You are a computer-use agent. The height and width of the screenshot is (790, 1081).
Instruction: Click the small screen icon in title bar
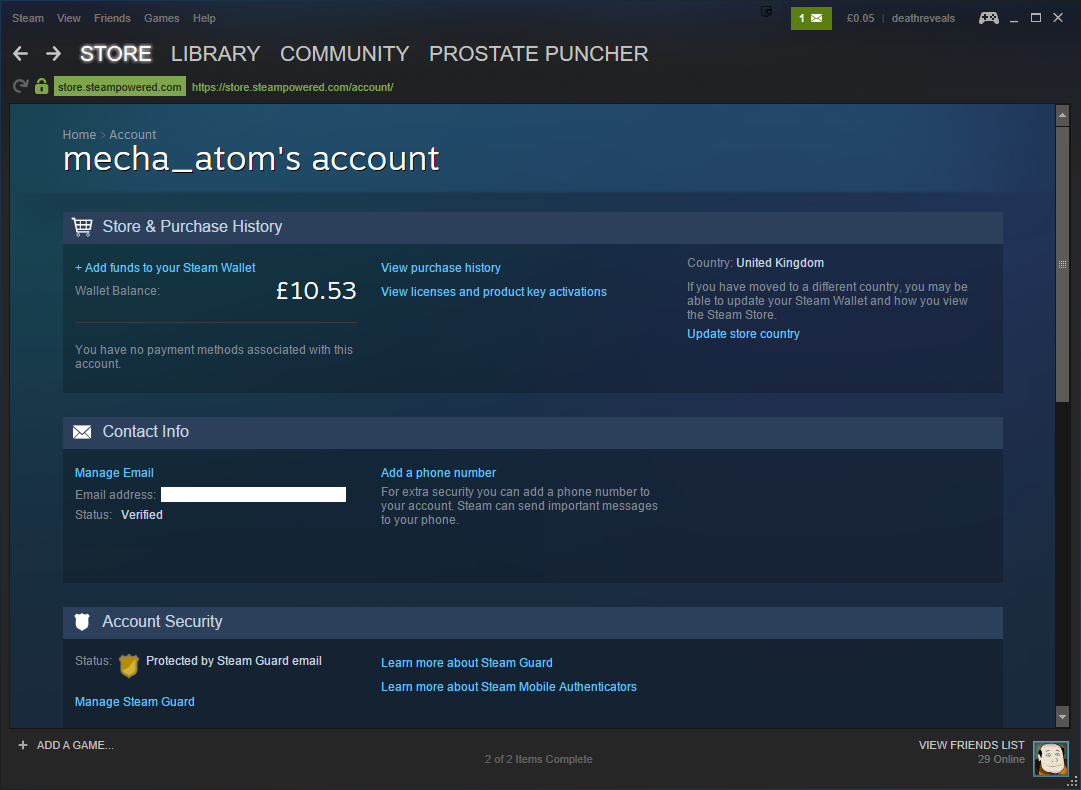[x=766, y=12]
